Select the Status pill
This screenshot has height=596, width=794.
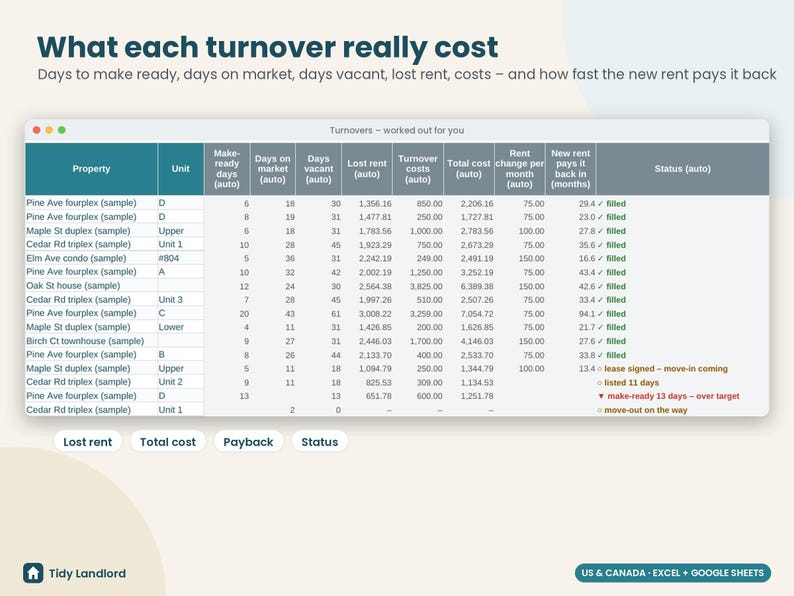(320, 442)
